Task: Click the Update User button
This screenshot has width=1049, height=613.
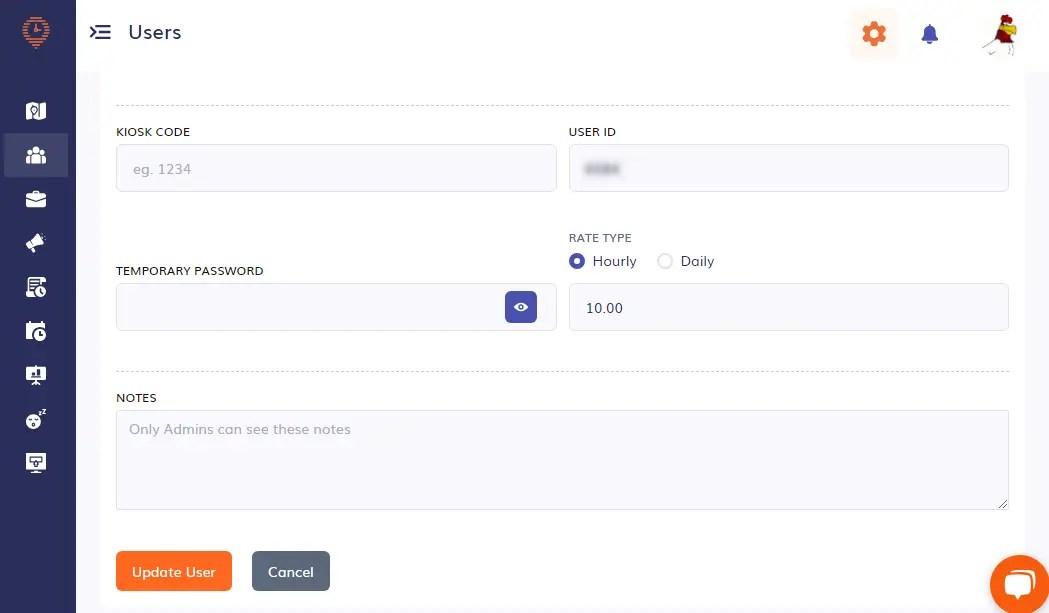Action: click(x=174, y=571)
